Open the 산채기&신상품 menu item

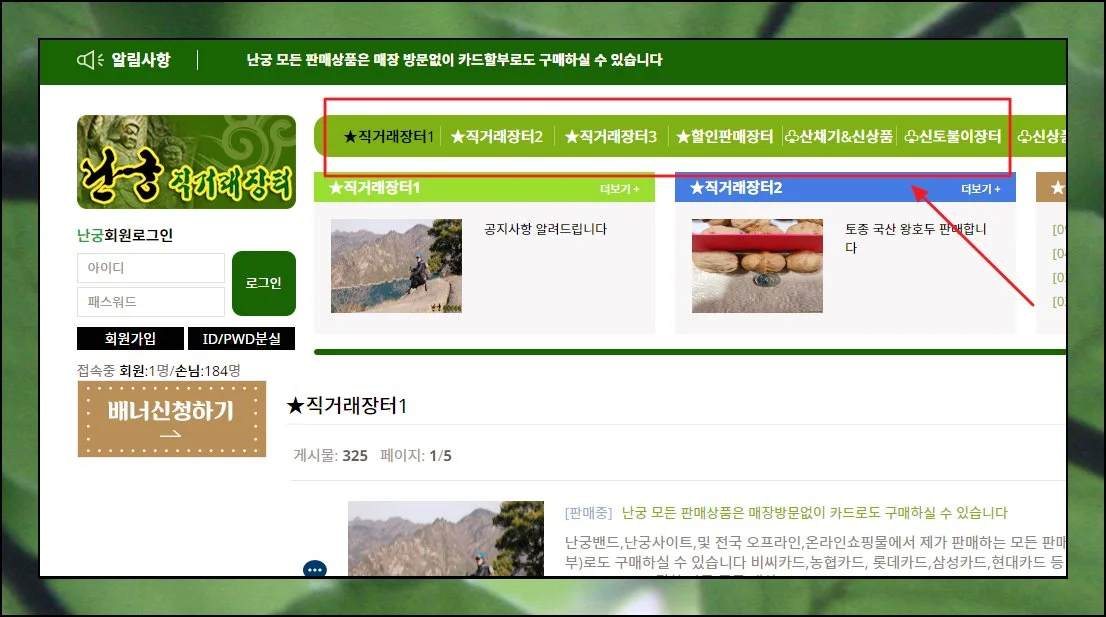click(838, 137)
